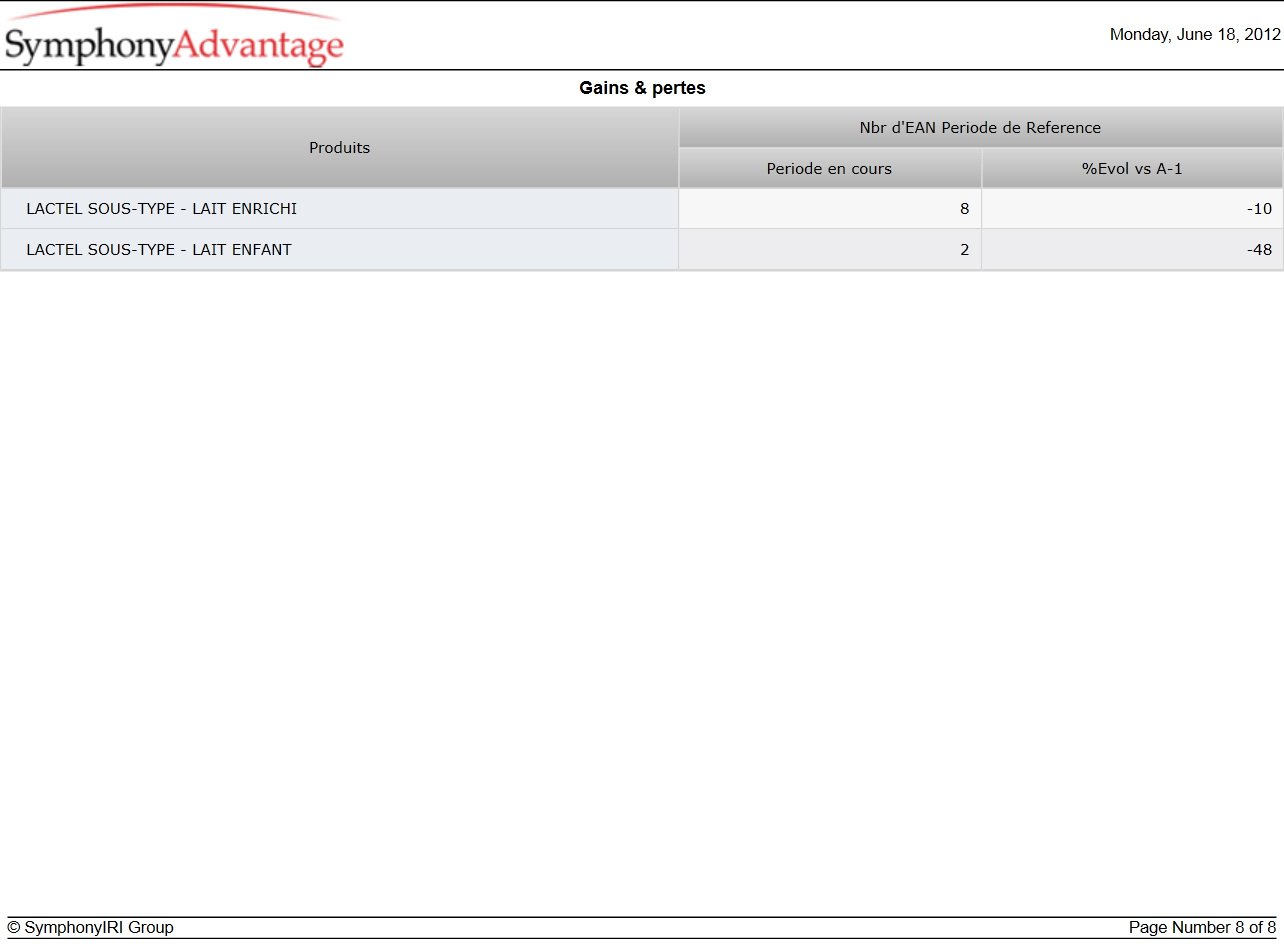
Task: Click the © SymphonyIRI Group footer text
Action: 91,927
